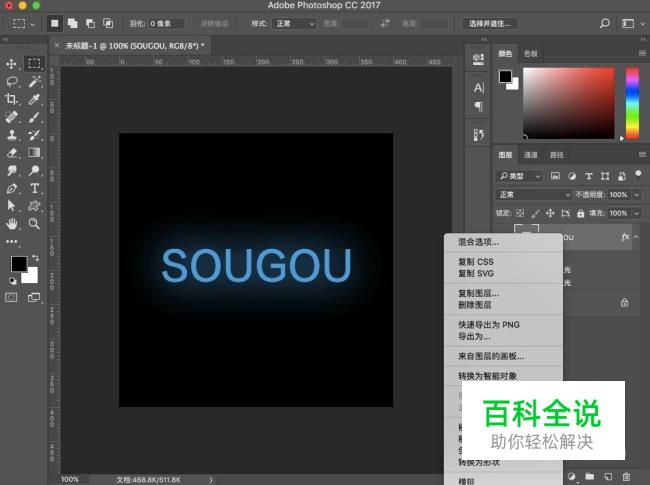Choose Duplicate Layer in context menu
The height and width of the screenshot is (485, 650).
tap(478, 293)
